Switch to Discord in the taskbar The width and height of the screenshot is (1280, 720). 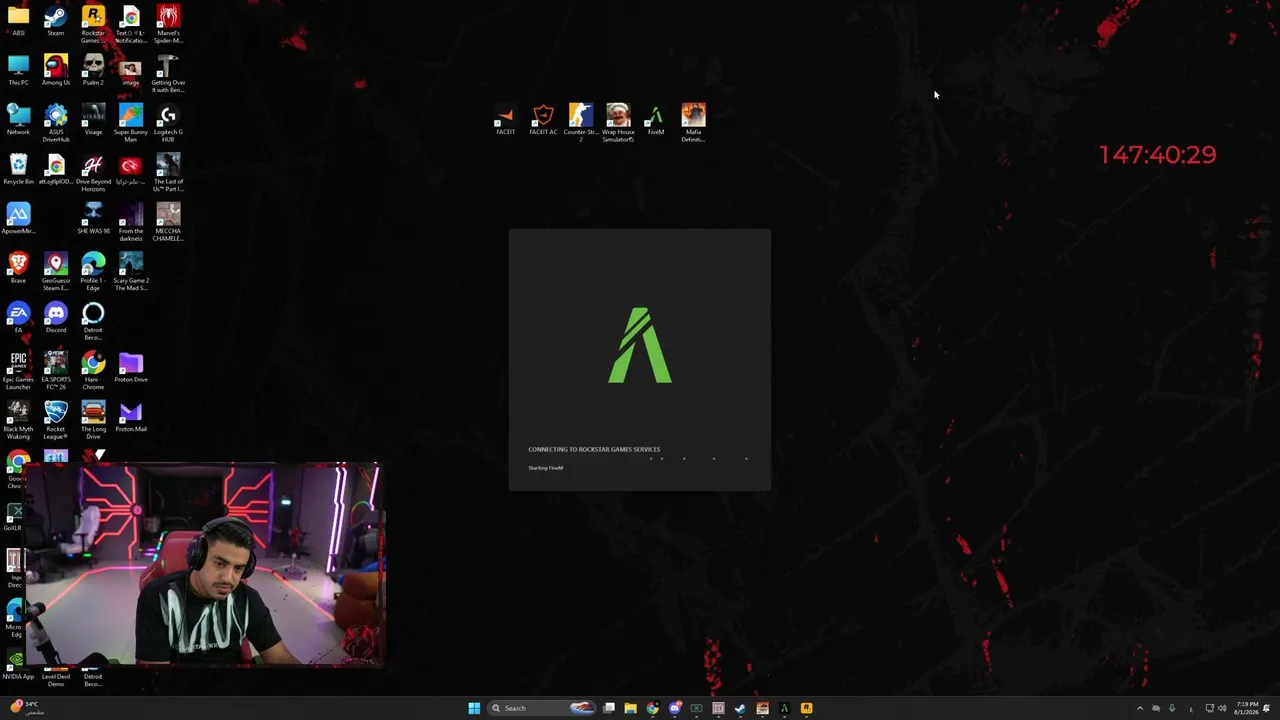point(675,708)
